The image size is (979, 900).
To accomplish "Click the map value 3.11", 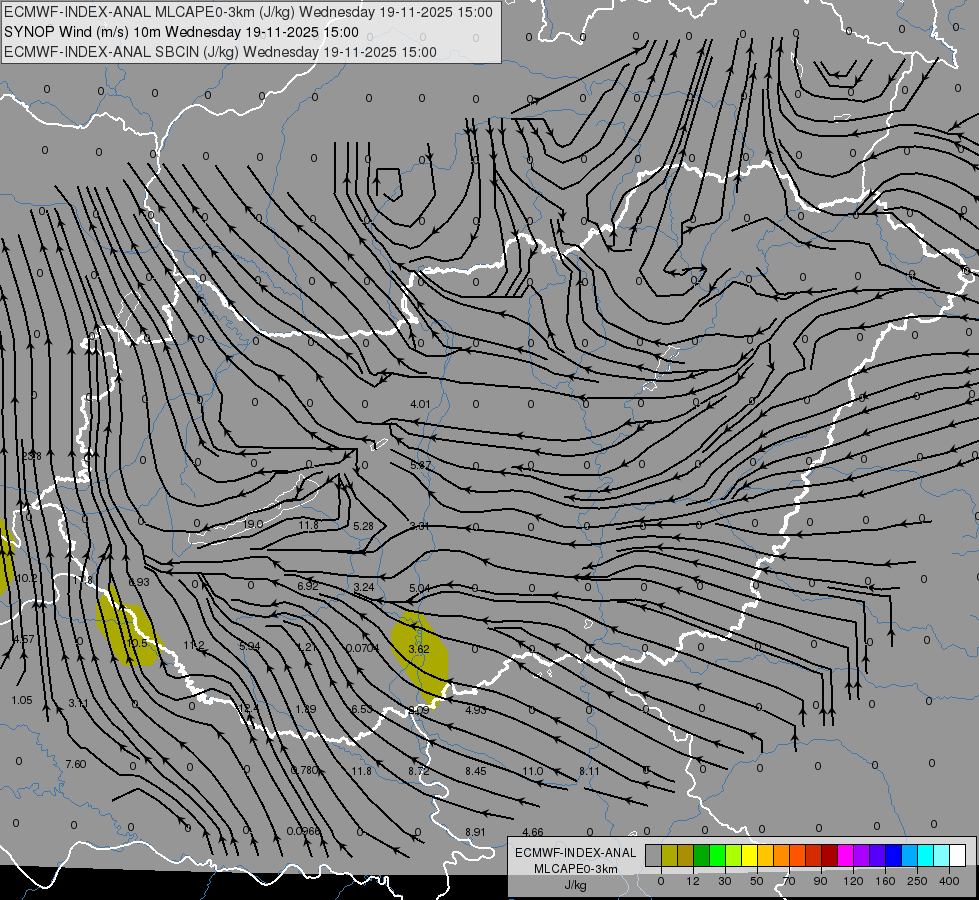I will tap(78, 703).
